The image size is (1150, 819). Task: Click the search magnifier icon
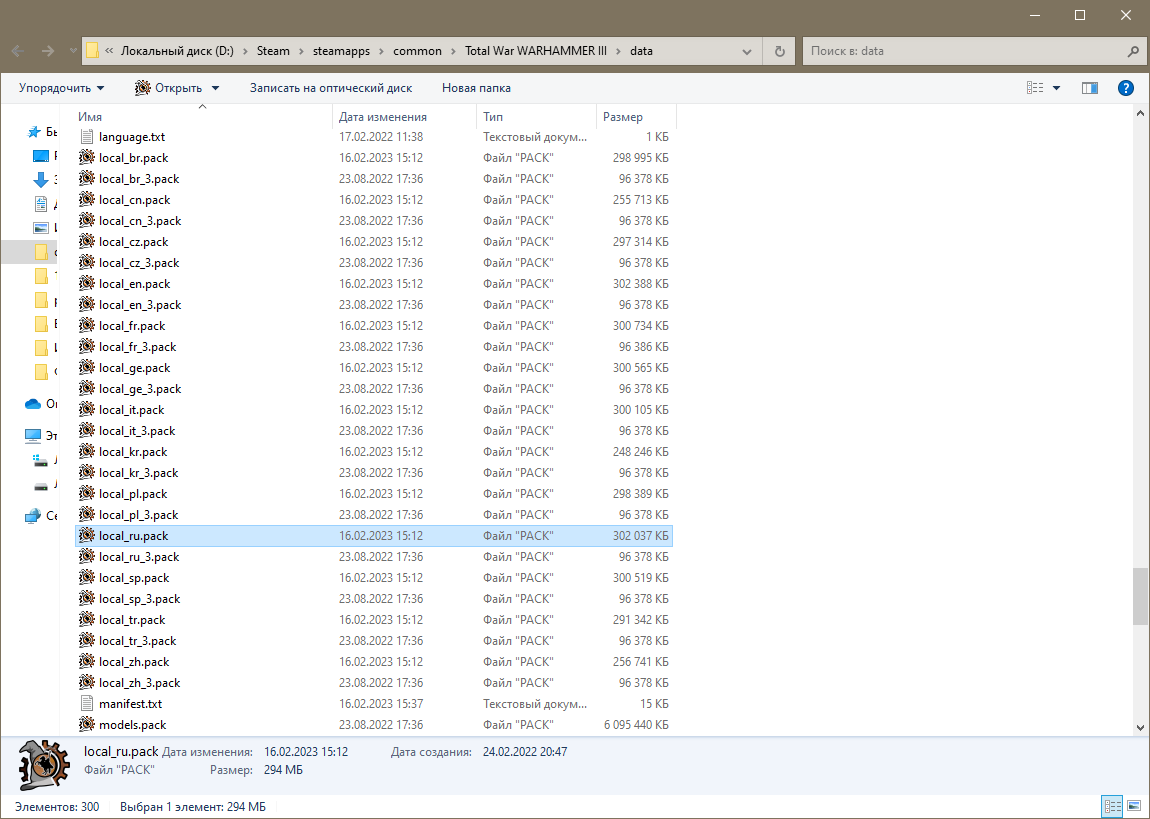pyautogui.click(x=1132, y=51)
